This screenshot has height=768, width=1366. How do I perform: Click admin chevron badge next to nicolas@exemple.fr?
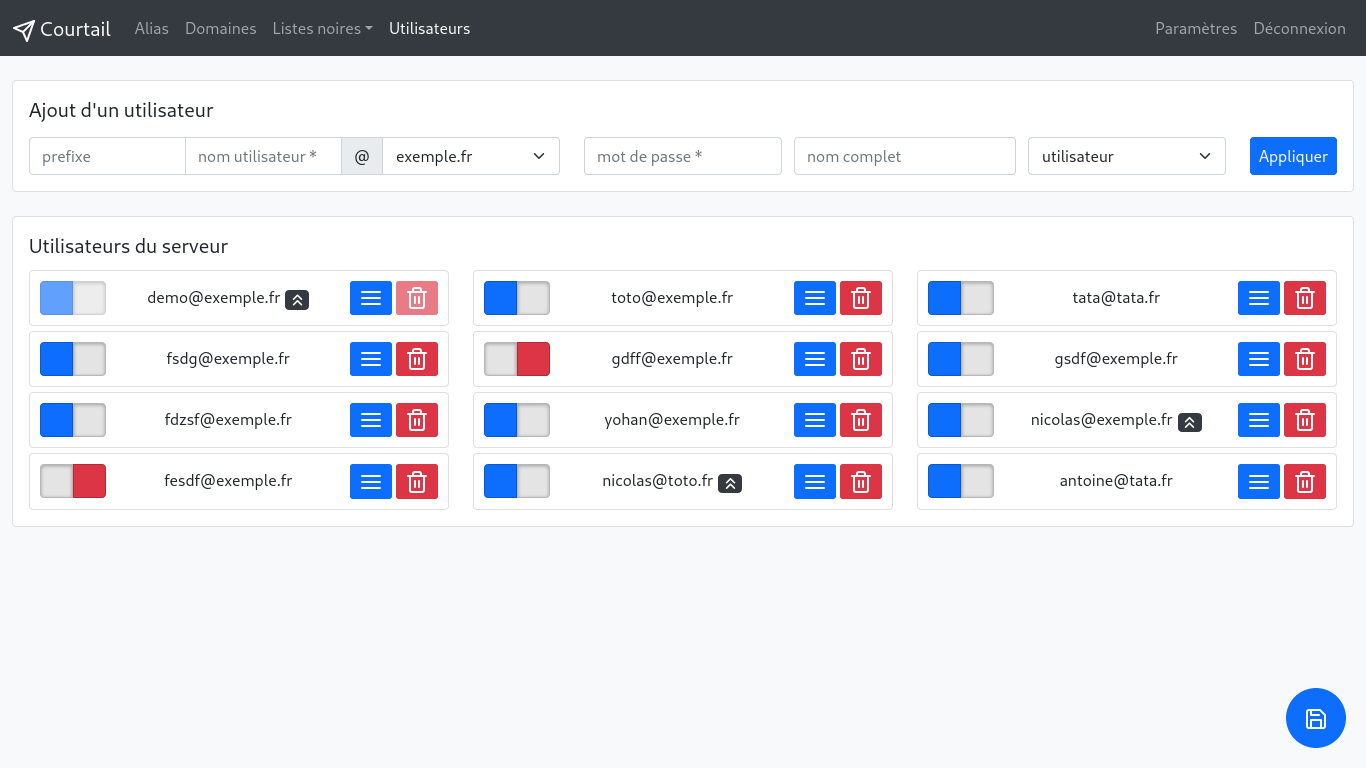click(x=1190, y=422)
